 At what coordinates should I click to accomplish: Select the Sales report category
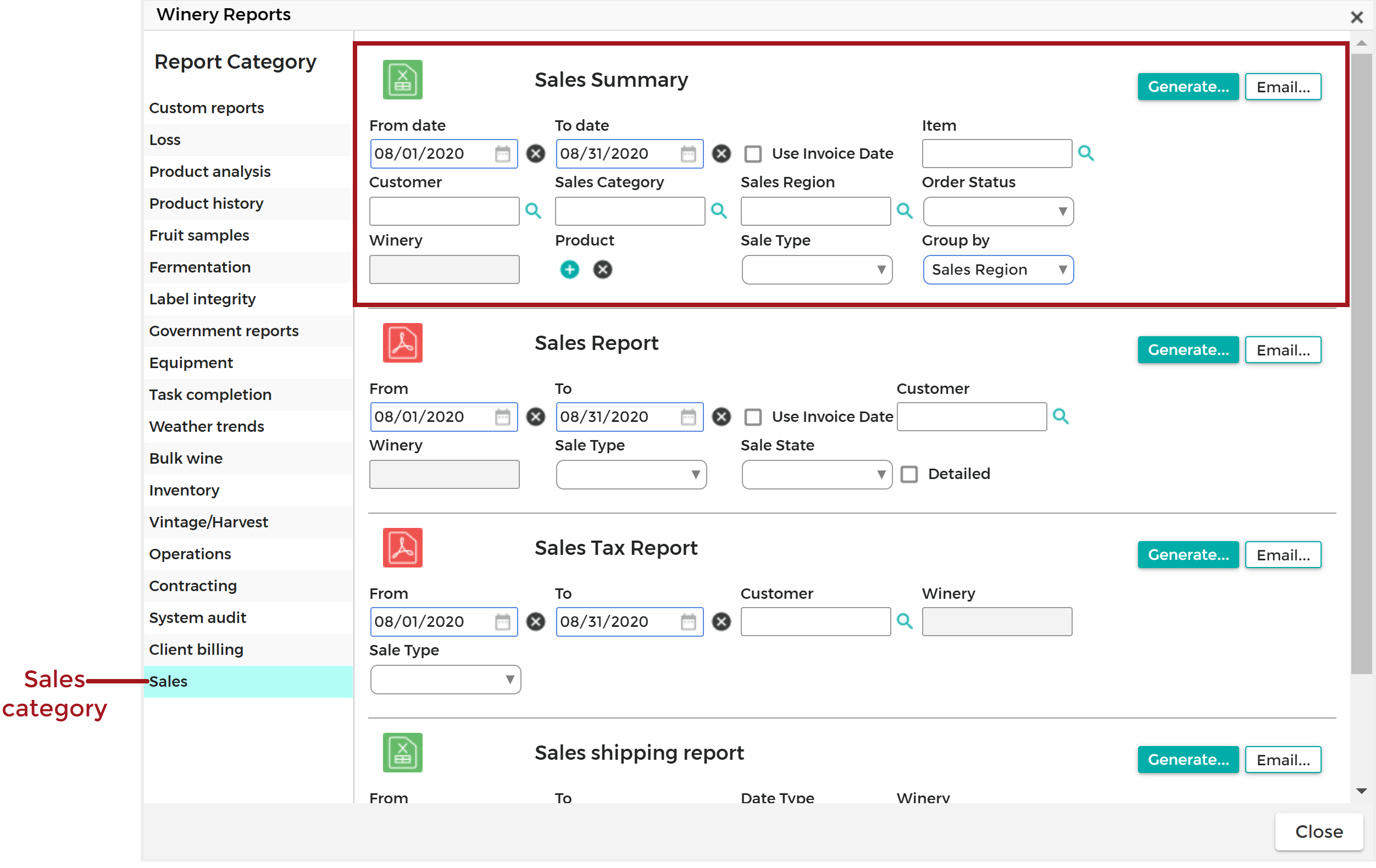tap(248, 681)
